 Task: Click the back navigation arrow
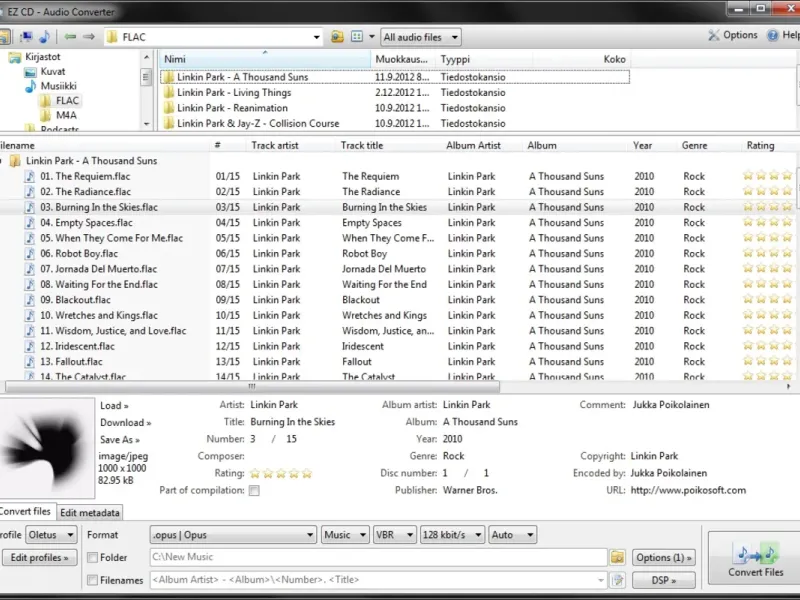pos(70,37)
